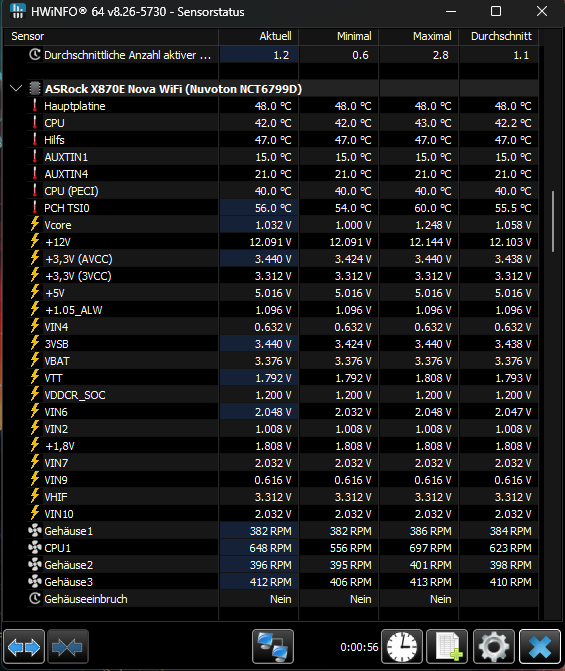Select the Hilfs sensor row label
Image resolution: width=565 pixels, height=671 pixels.
point(54,140)
